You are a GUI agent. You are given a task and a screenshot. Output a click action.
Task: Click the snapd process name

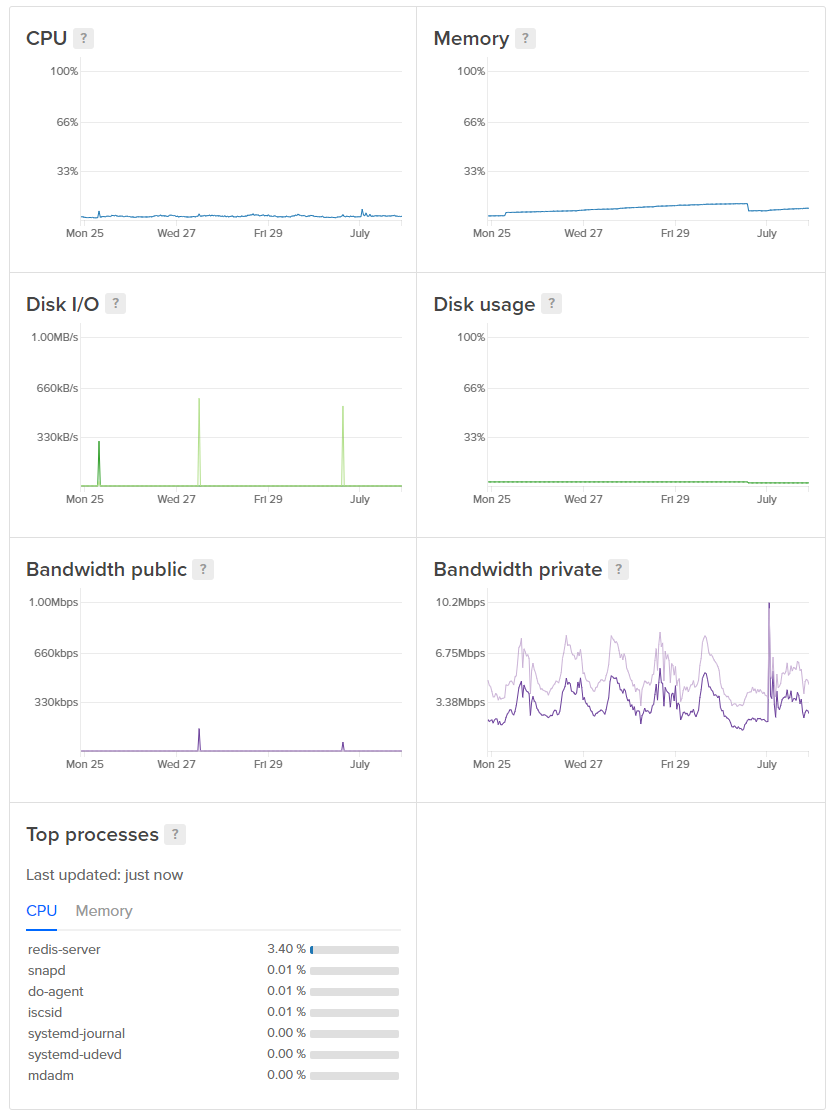[x=47, y=970]
